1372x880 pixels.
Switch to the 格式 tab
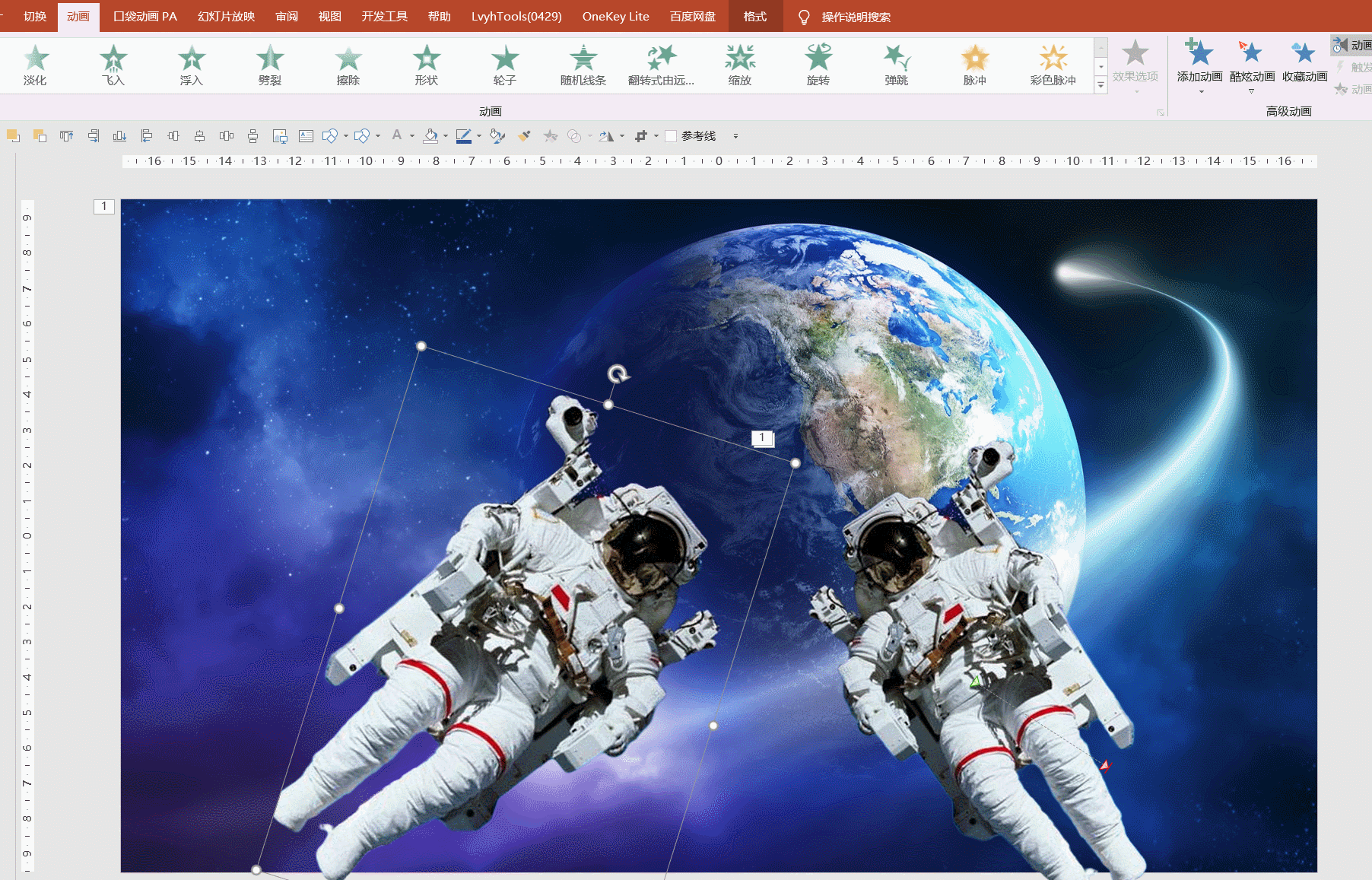coord(755,16)
